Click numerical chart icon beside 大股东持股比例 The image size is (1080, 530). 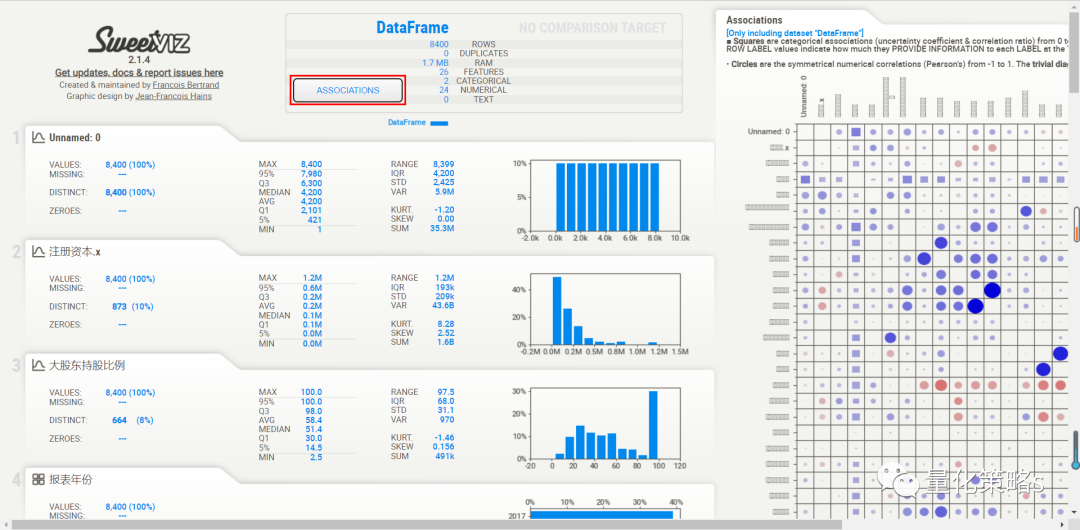[39, 365]
